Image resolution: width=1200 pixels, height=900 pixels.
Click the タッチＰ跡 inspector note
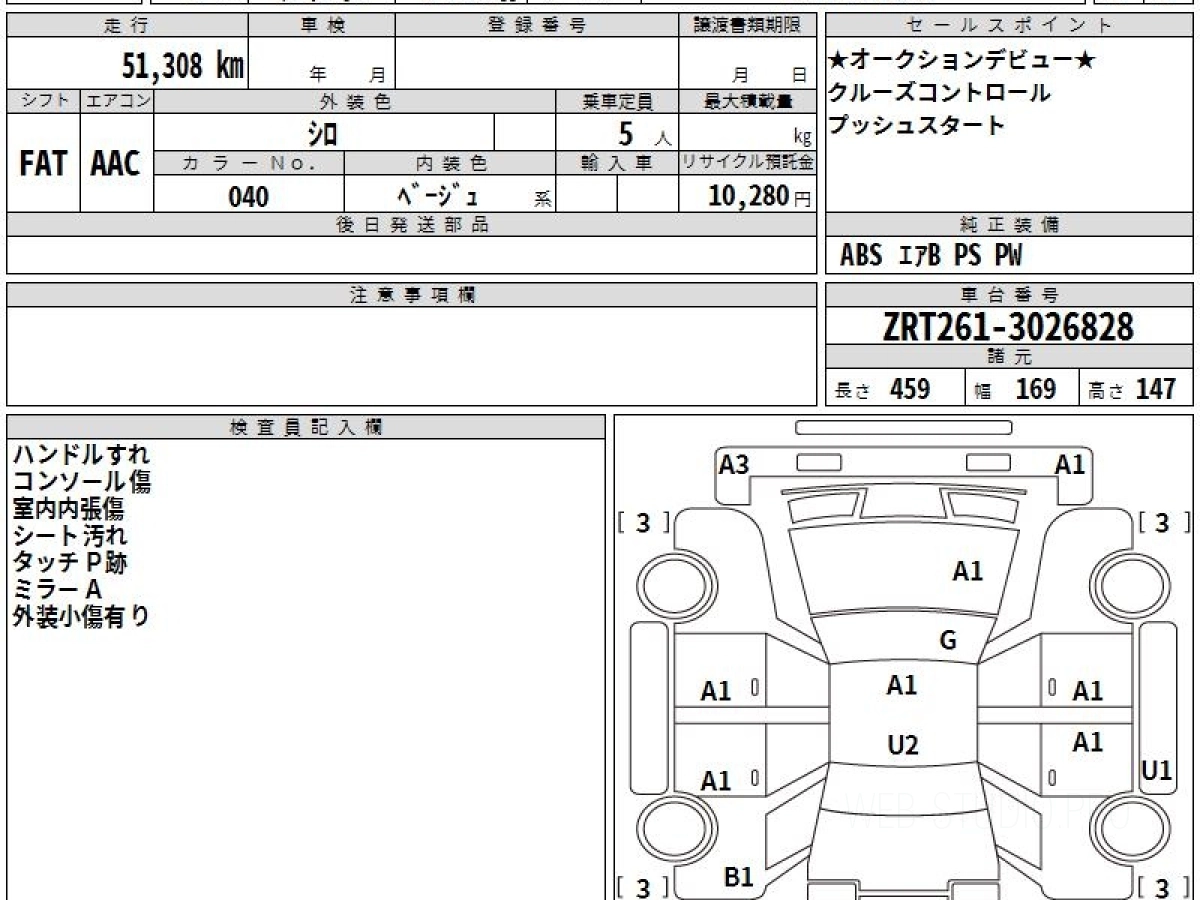click(x=70, y=563)
